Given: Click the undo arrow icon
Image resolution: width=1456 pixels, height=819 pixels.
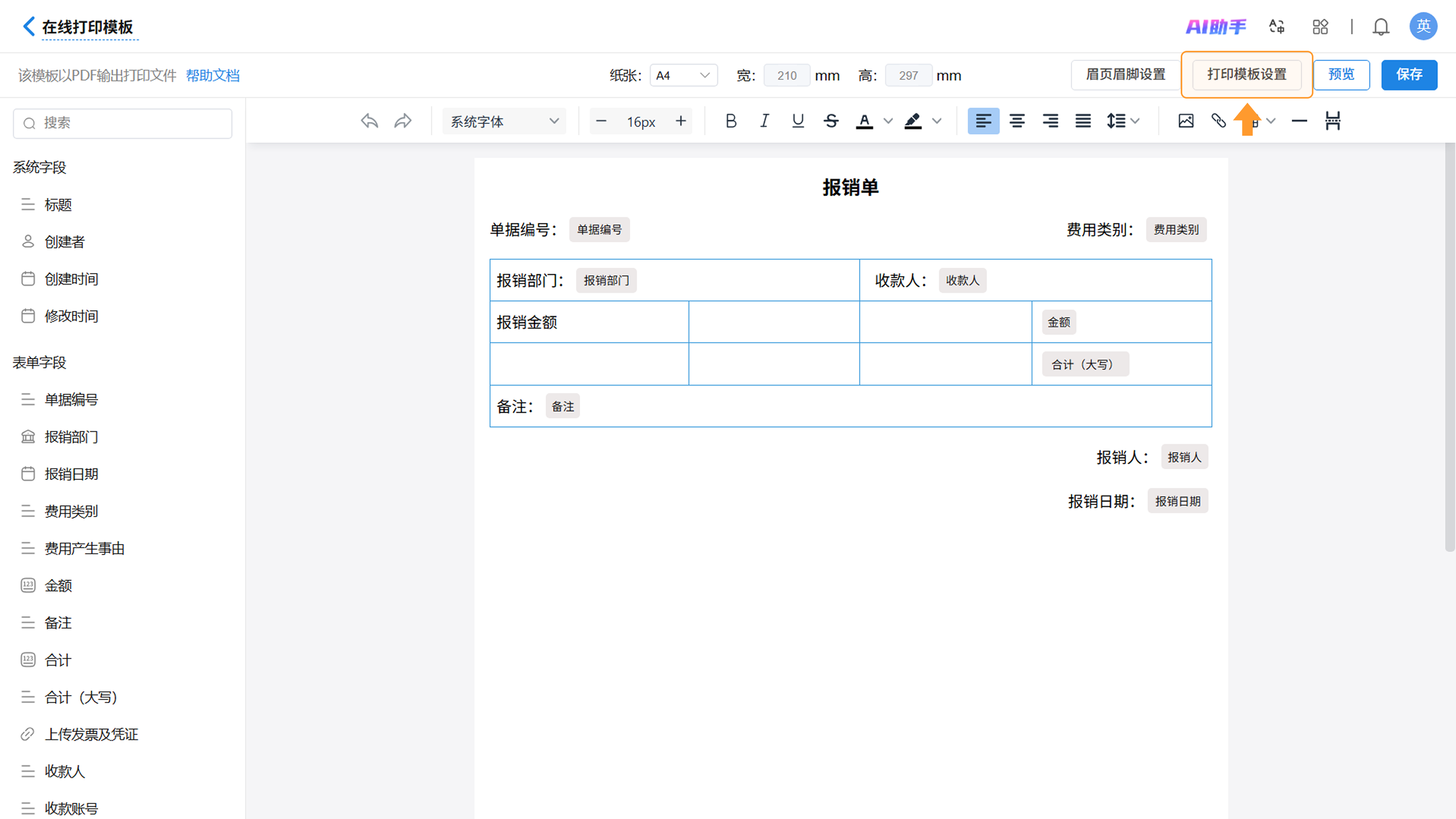Looking at the screenshot, I should tap(369, 121).
